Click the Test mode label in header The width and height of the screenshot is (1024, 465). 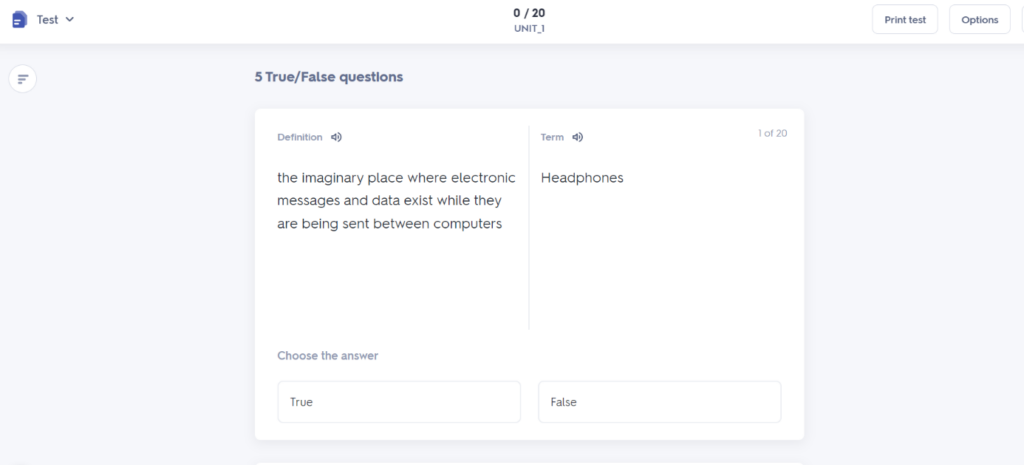[48, 20]
